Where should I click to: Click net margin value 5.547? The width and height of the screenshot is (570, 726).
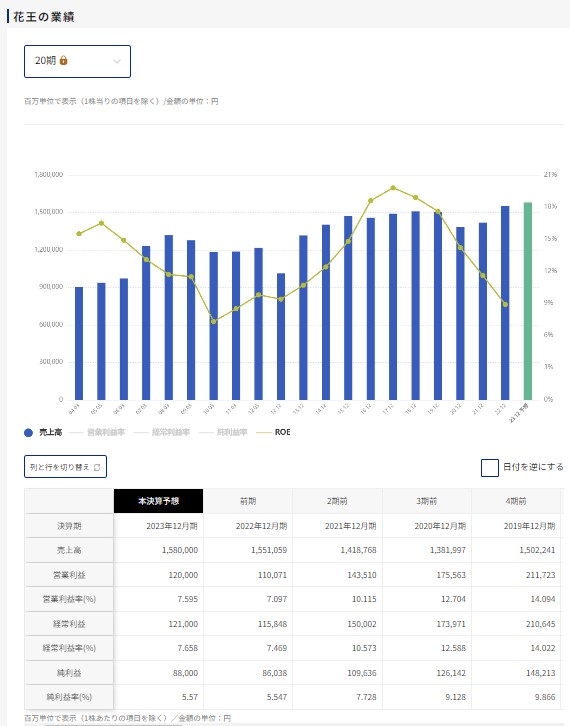277,697
